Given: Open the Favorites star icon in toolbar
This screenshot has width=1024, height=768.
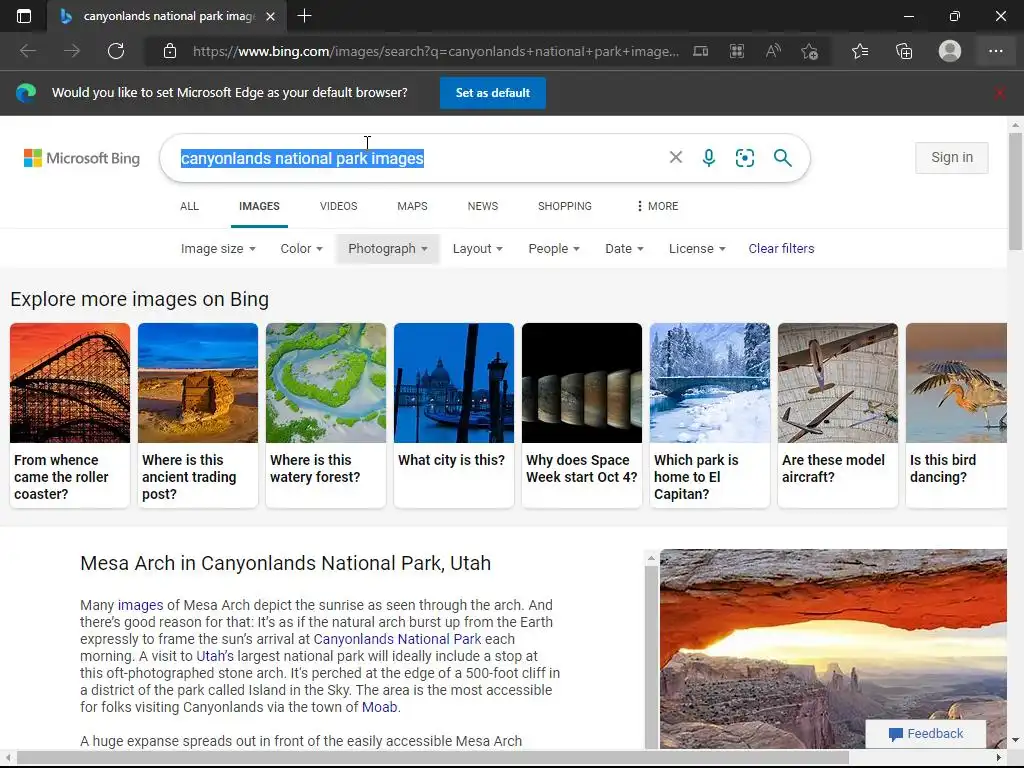Looking at the screenshot, I should [x=860, y=51].
